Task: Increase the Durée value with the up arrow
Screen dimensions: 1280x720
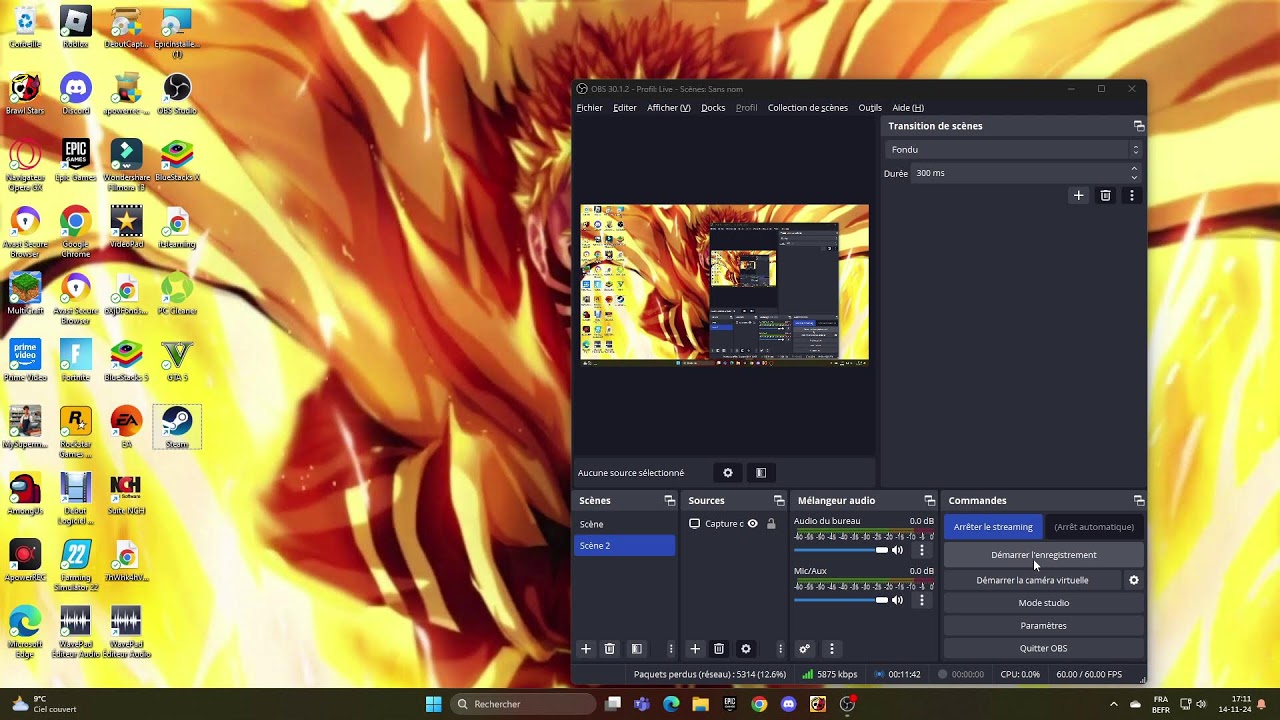Action: (x=1133, y=169)
